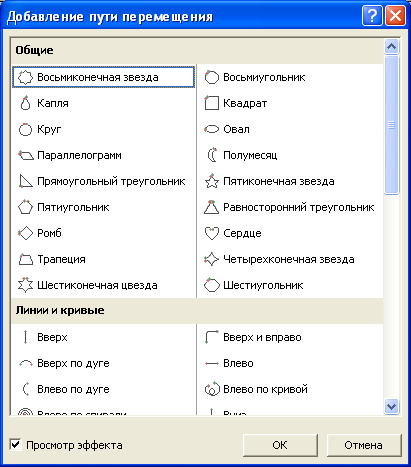This screenshot has height=467, width=411.
Task: Click the scrollbar down arrow
Action: (391, 406)
